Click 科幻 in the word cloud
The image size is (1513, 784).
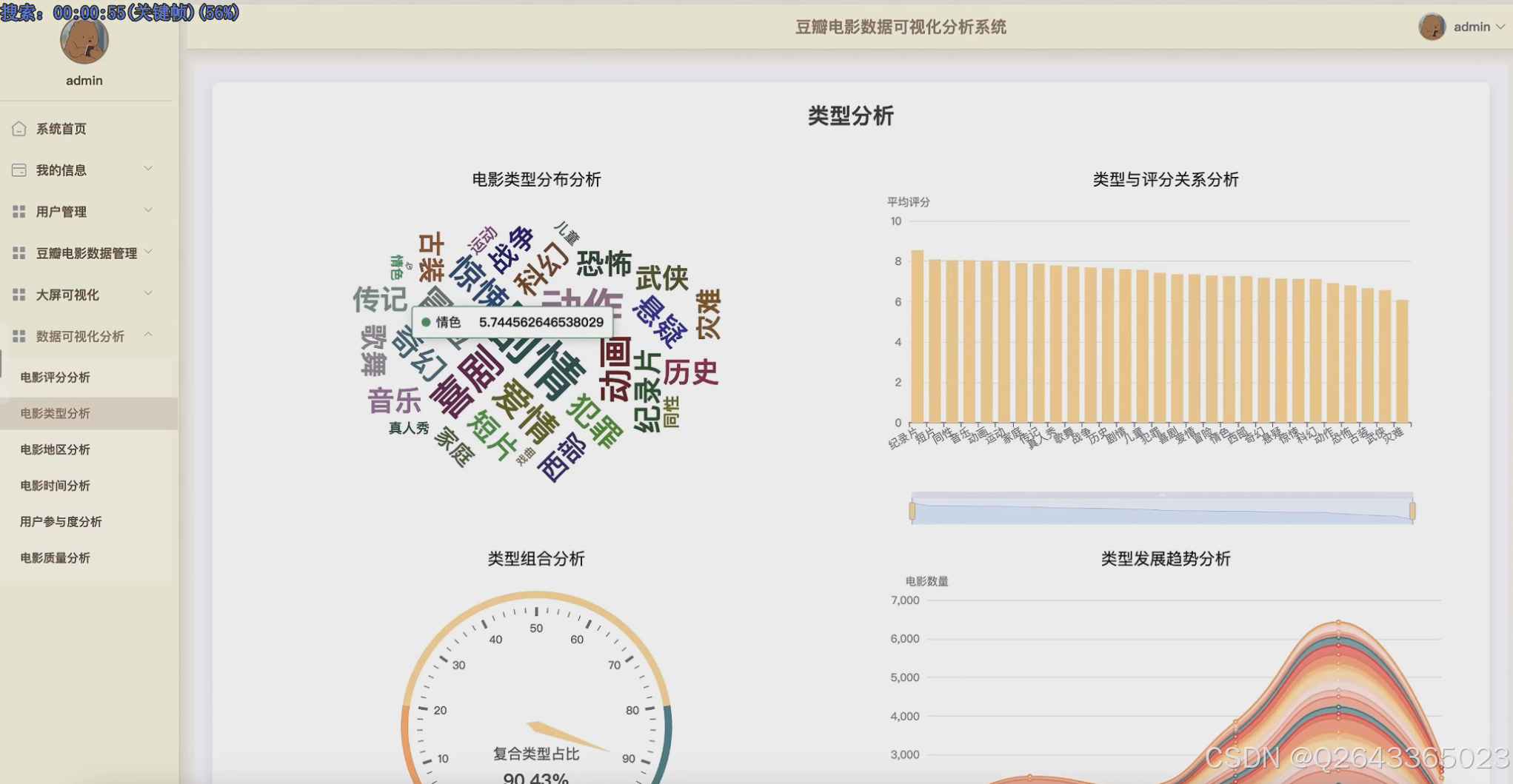[541, 270]
